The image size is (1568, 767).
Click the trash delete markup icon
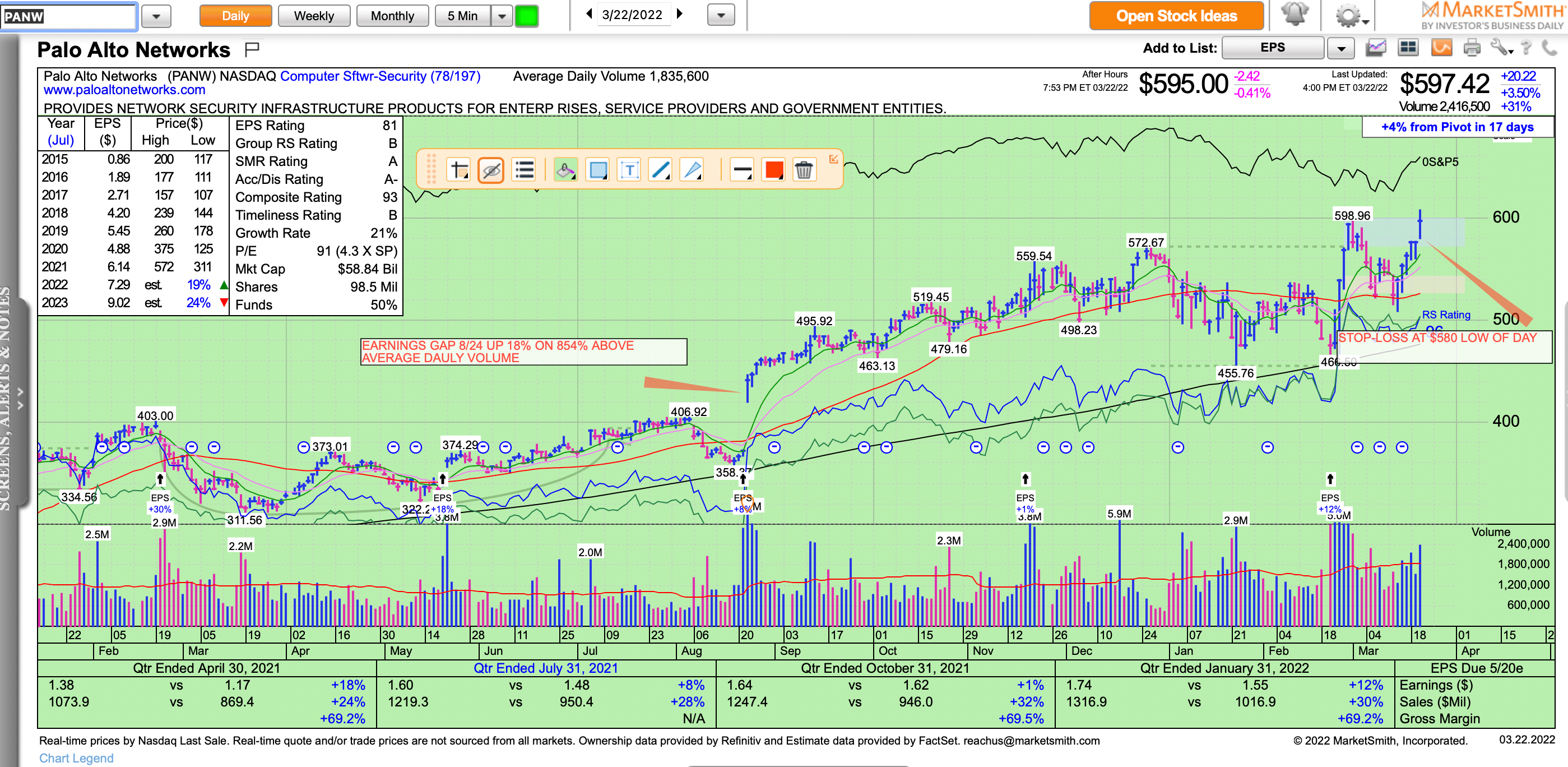pyautogui.click(x=804, y=170)
